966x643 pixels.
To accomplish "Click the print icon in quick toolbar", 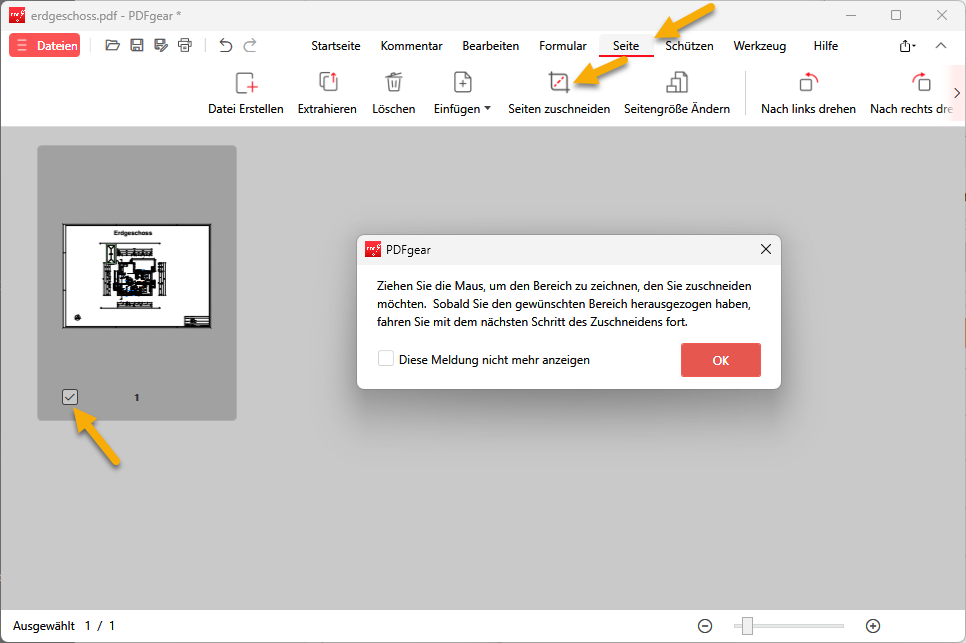I will pos(185,45).
